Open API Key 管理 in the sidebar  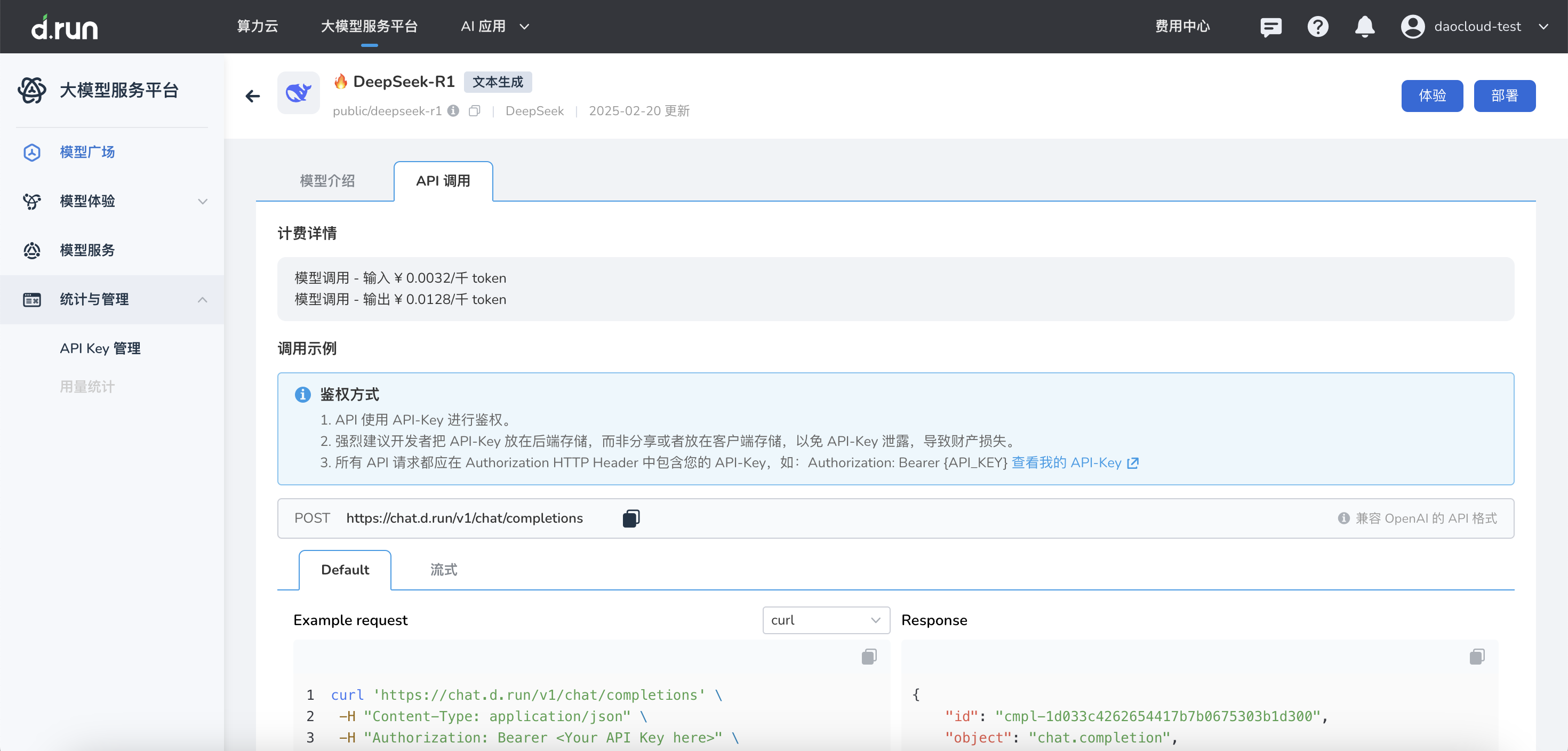[100, 349]
